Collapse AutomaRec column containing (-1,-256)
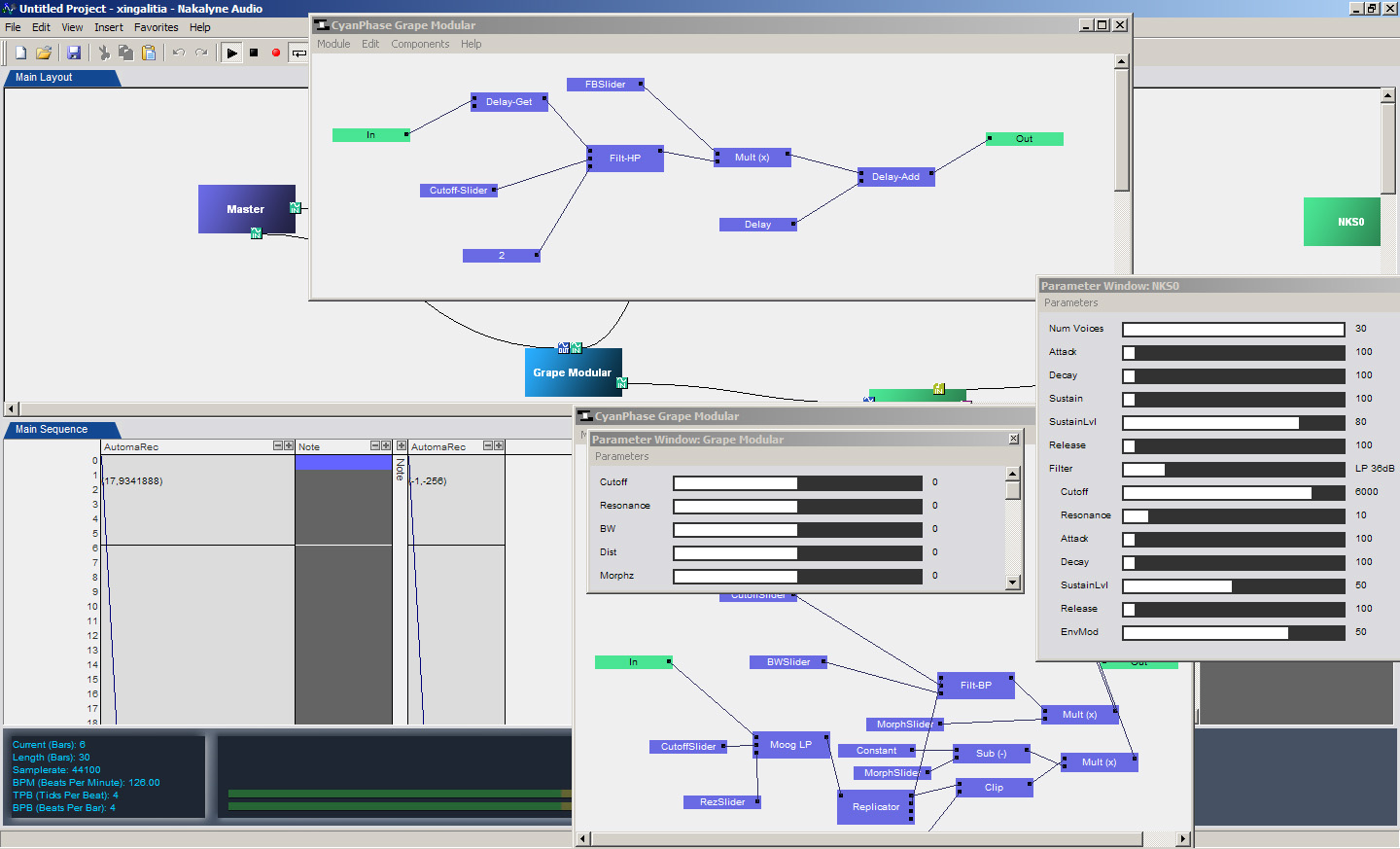 488,445
